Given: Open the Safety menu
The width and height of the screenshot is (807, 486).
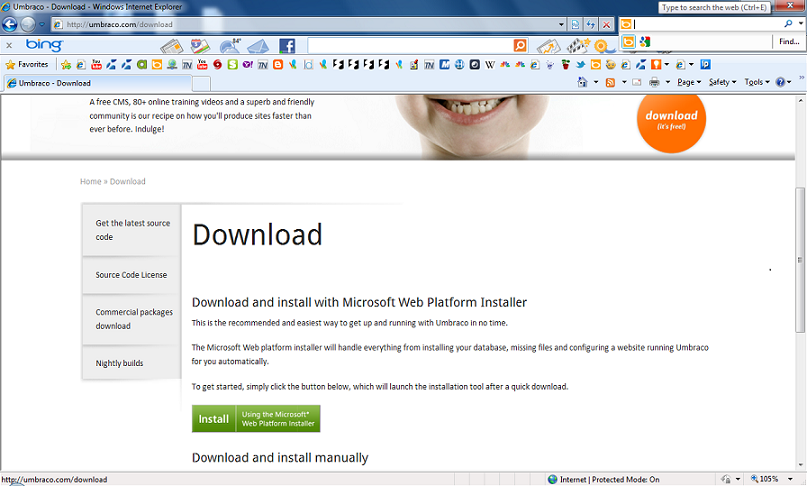Looking at the screenshot, I should point(723,82).
